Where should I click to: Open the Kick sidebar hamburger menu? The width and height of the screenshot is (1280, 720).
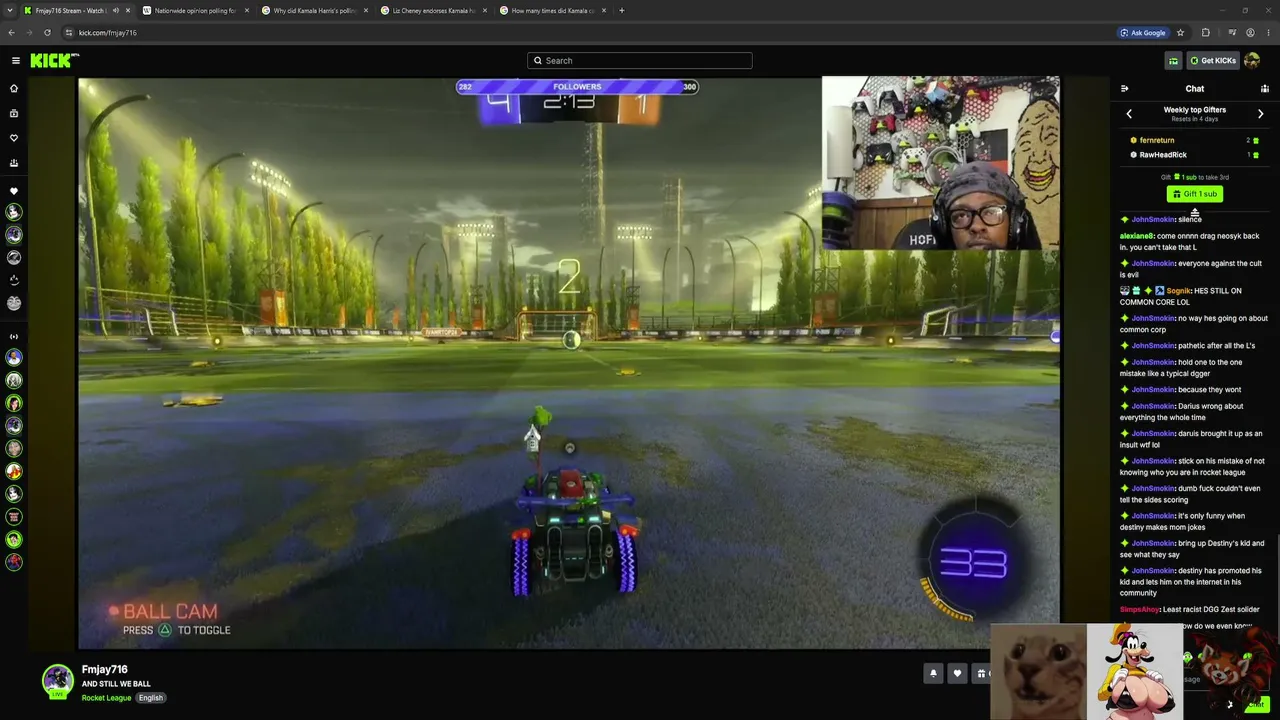click(15, 60)
